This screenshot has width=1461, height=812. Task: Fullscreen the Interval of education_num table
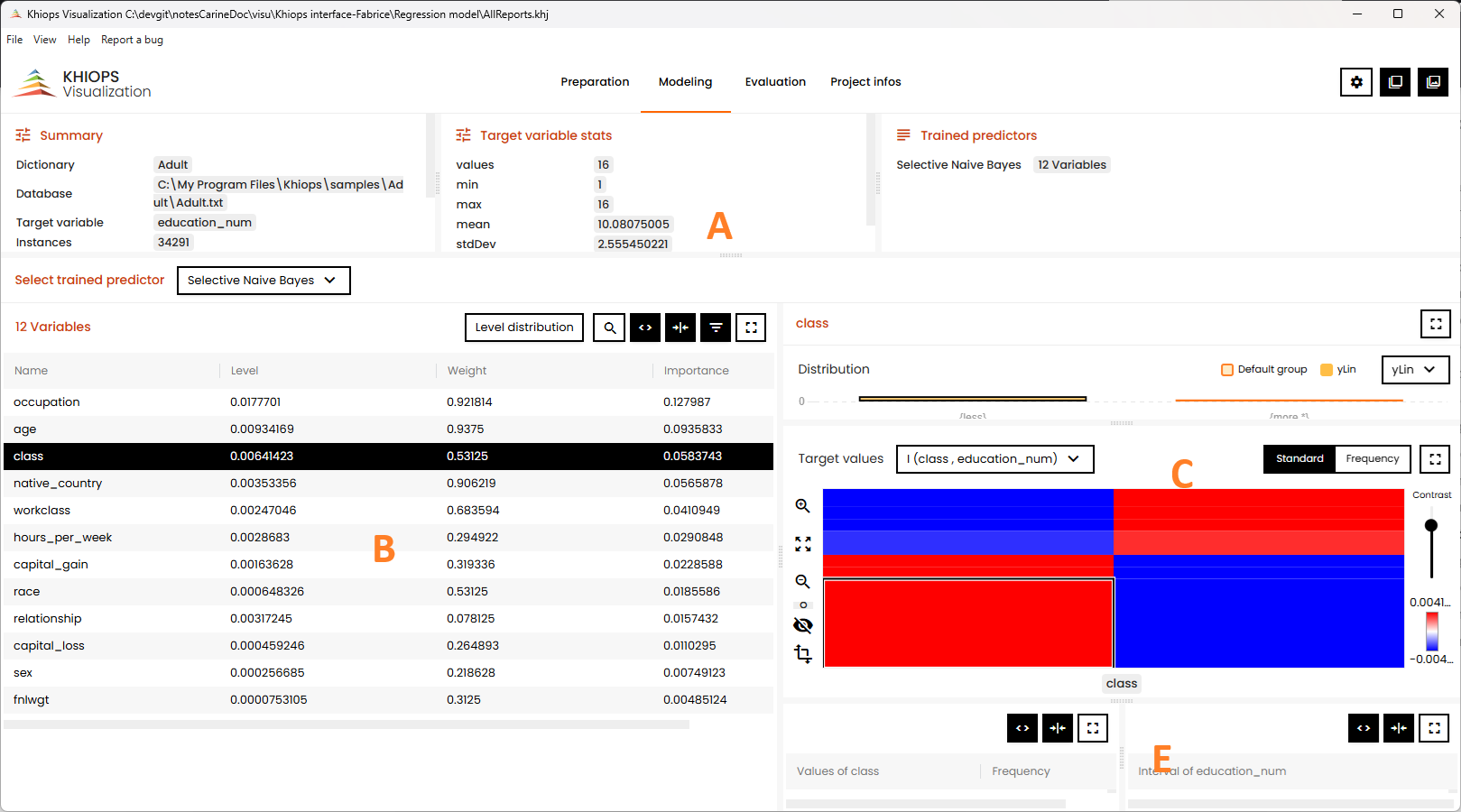1434,728
